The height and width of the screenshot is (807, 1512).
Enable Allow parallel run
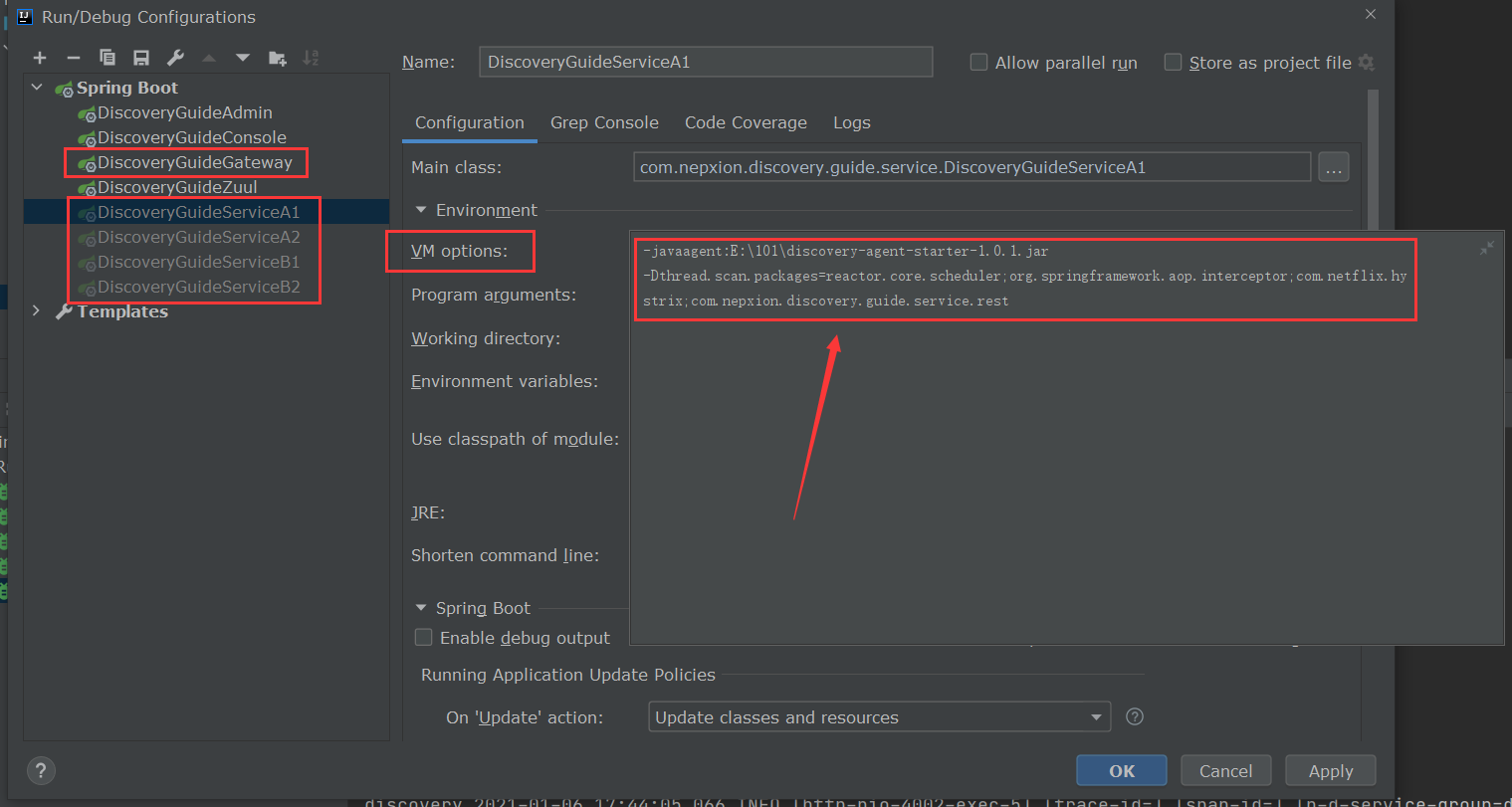pos(978,62)
